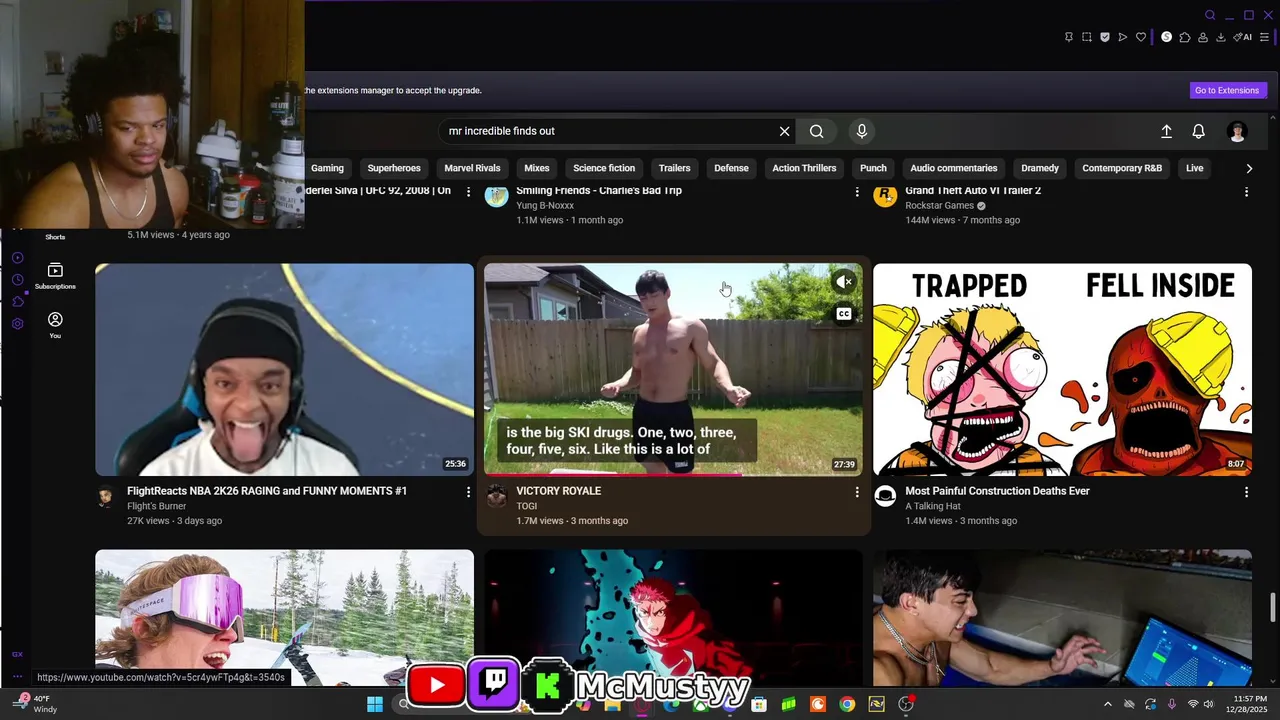Open FlightReacts NBA 2K26 RAGING video title

267,491
